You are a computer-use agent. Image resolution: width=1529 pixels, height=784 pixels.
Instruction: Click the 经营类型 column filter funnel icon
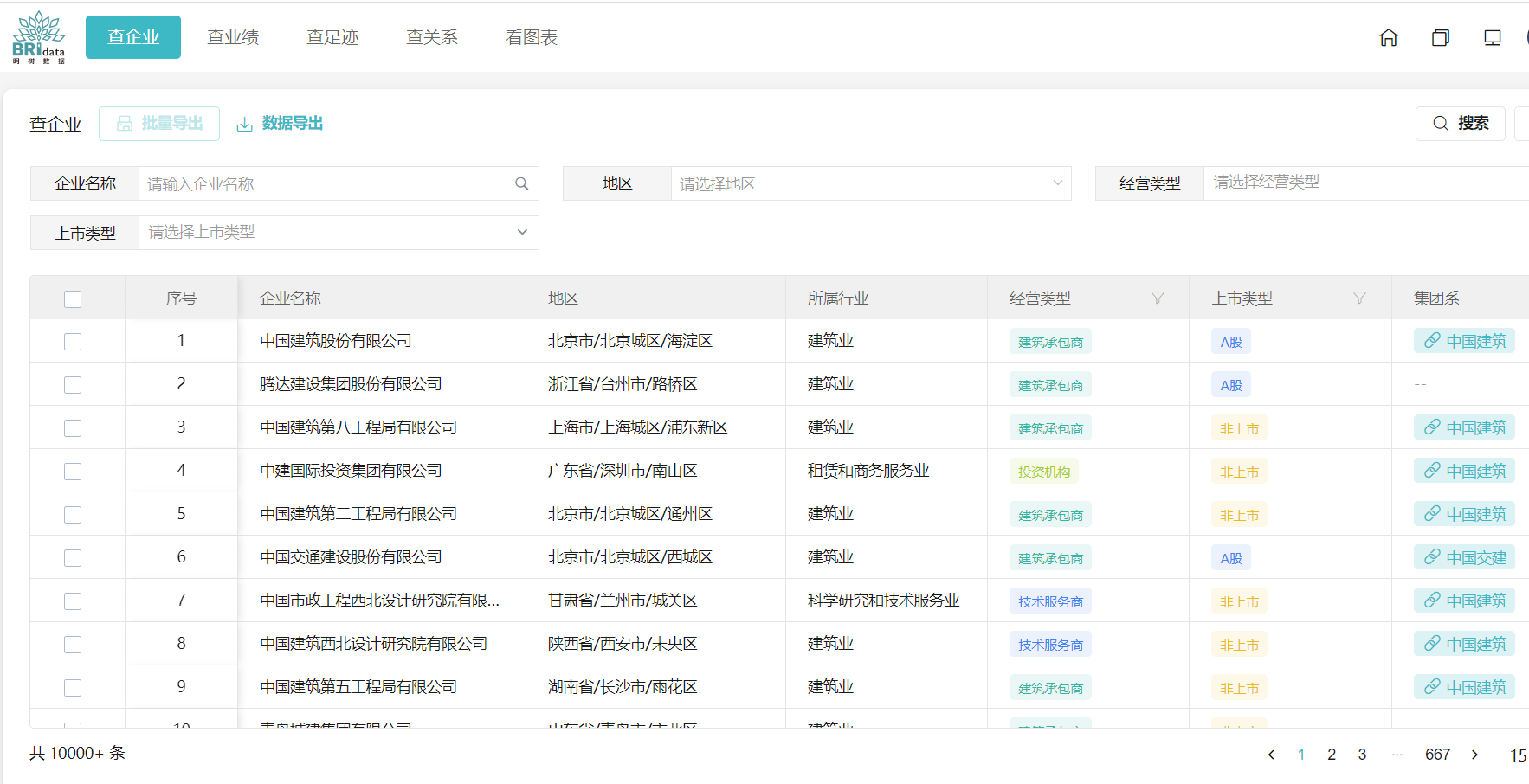1158,298
